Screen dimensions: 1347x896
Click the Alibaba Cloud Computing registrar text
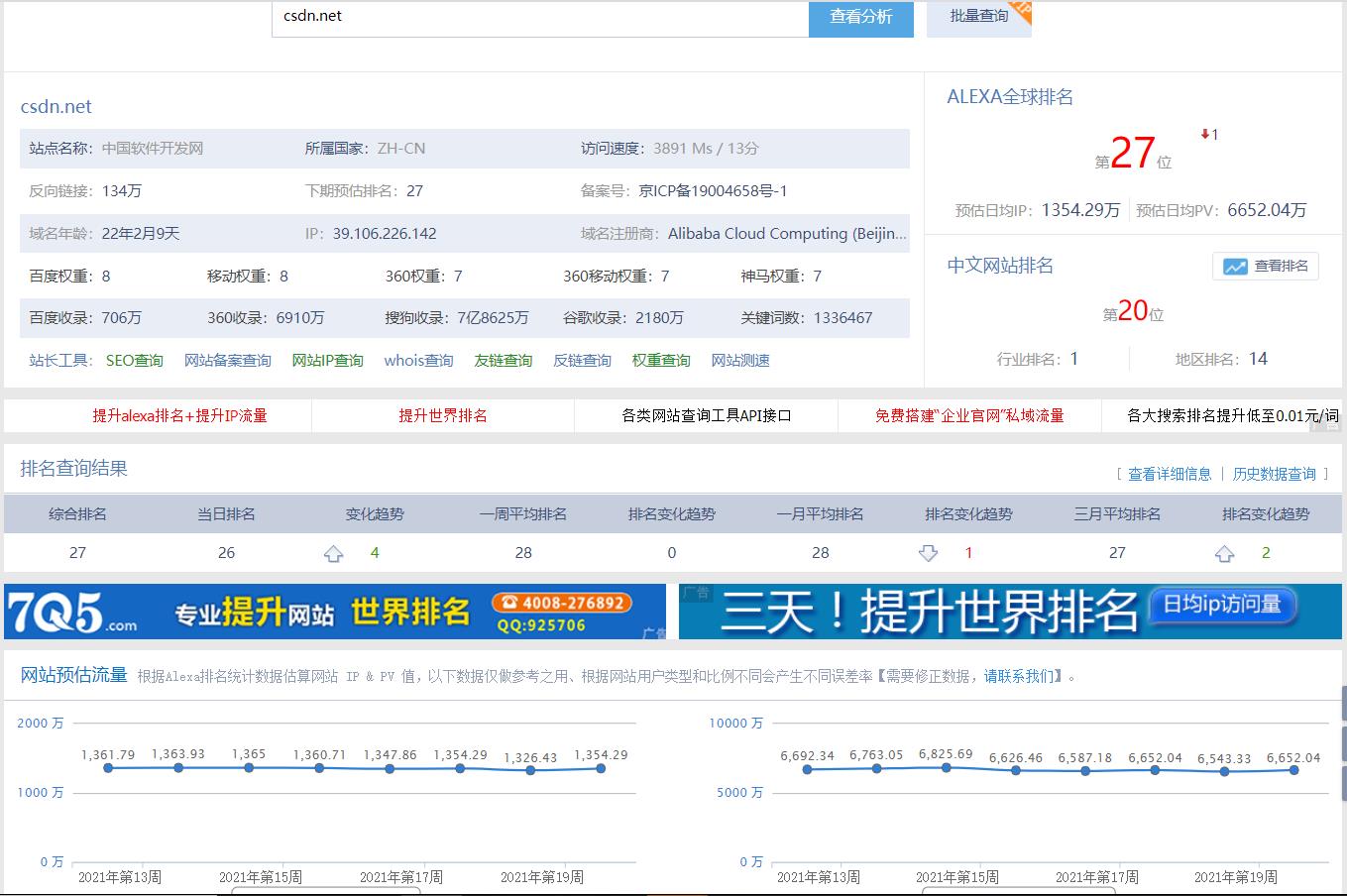click(788, 234)
